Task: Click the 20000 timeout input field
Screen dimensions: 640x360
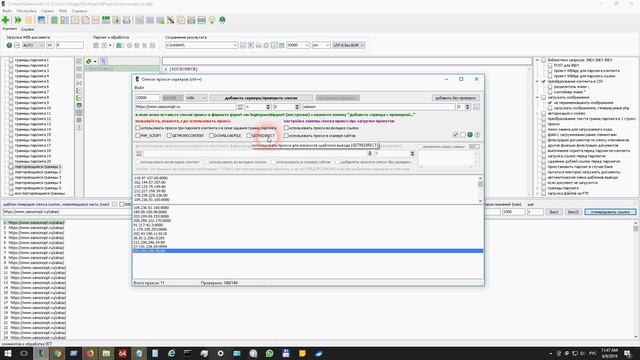Action: (147, 98)
